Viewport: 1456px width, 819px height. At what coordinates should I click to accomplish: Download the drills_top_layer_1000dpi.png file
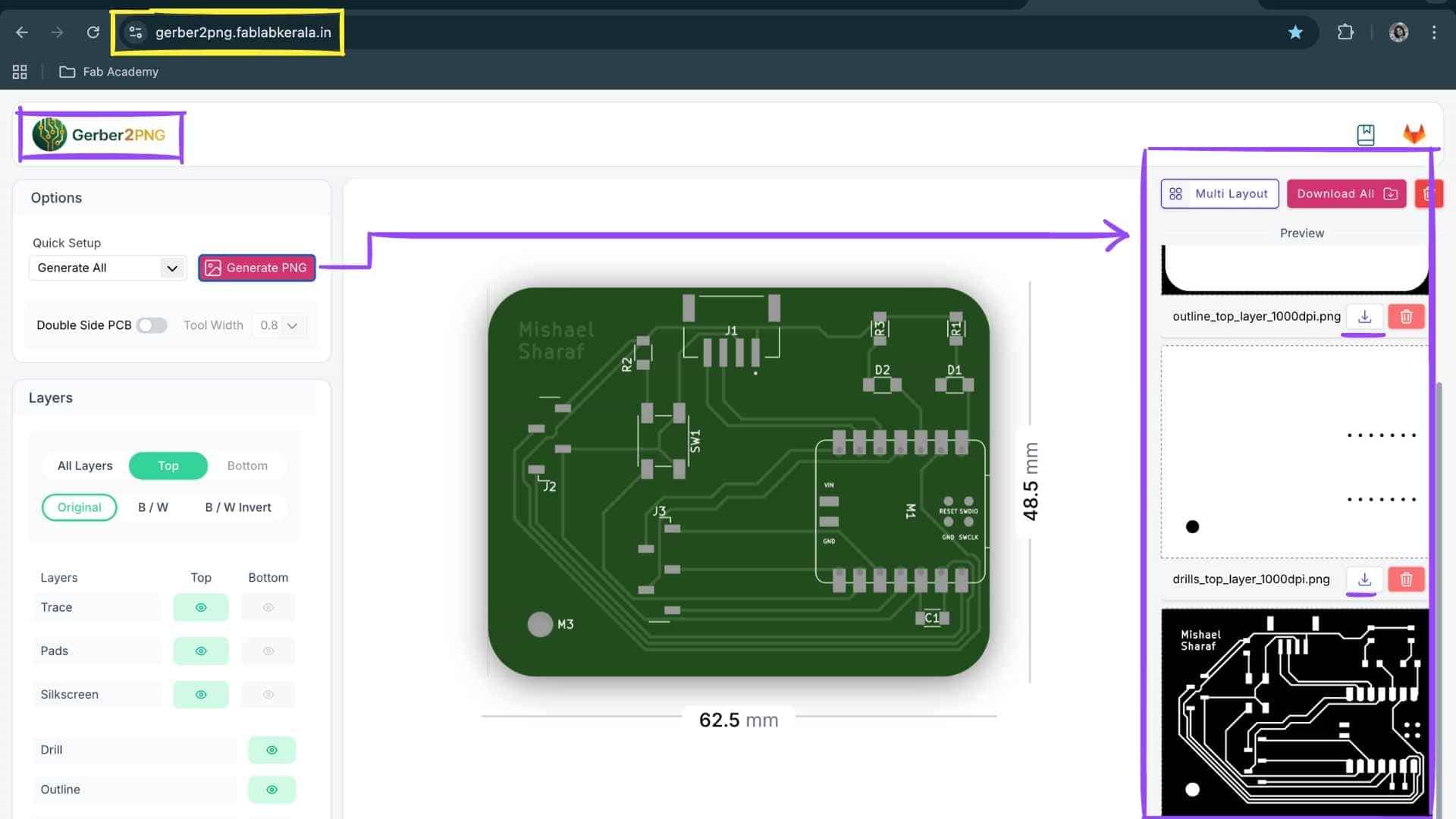(1364, 580)
